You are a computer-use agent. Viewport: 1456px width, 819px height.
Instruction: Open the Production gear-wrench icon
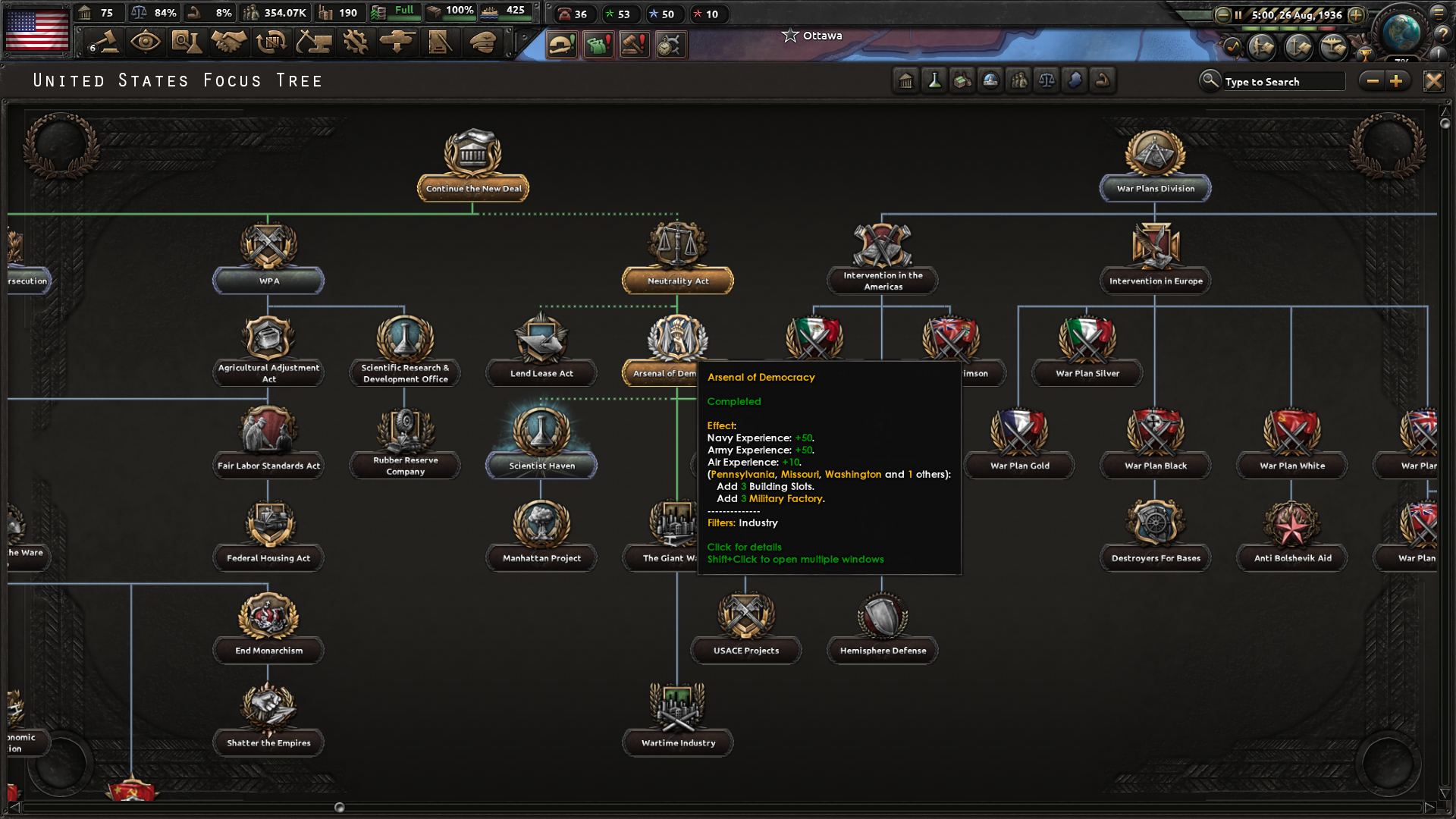355,42
